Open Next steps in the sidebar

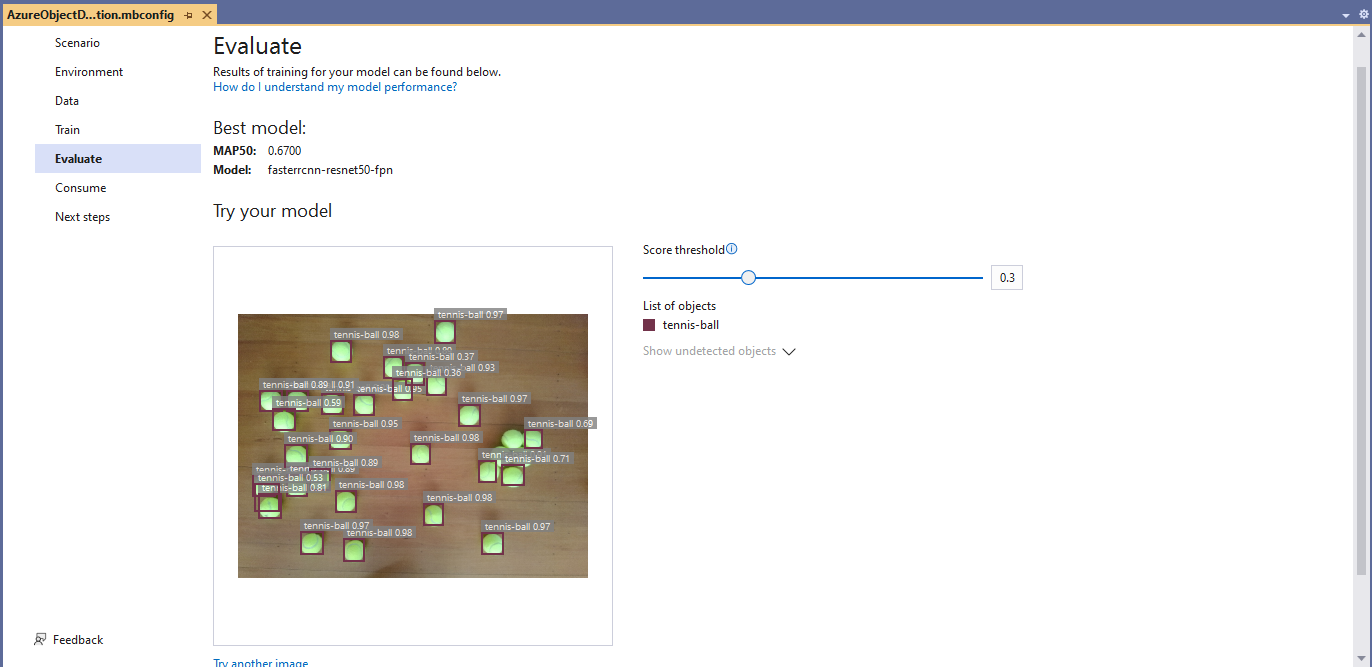coord(82,217)
